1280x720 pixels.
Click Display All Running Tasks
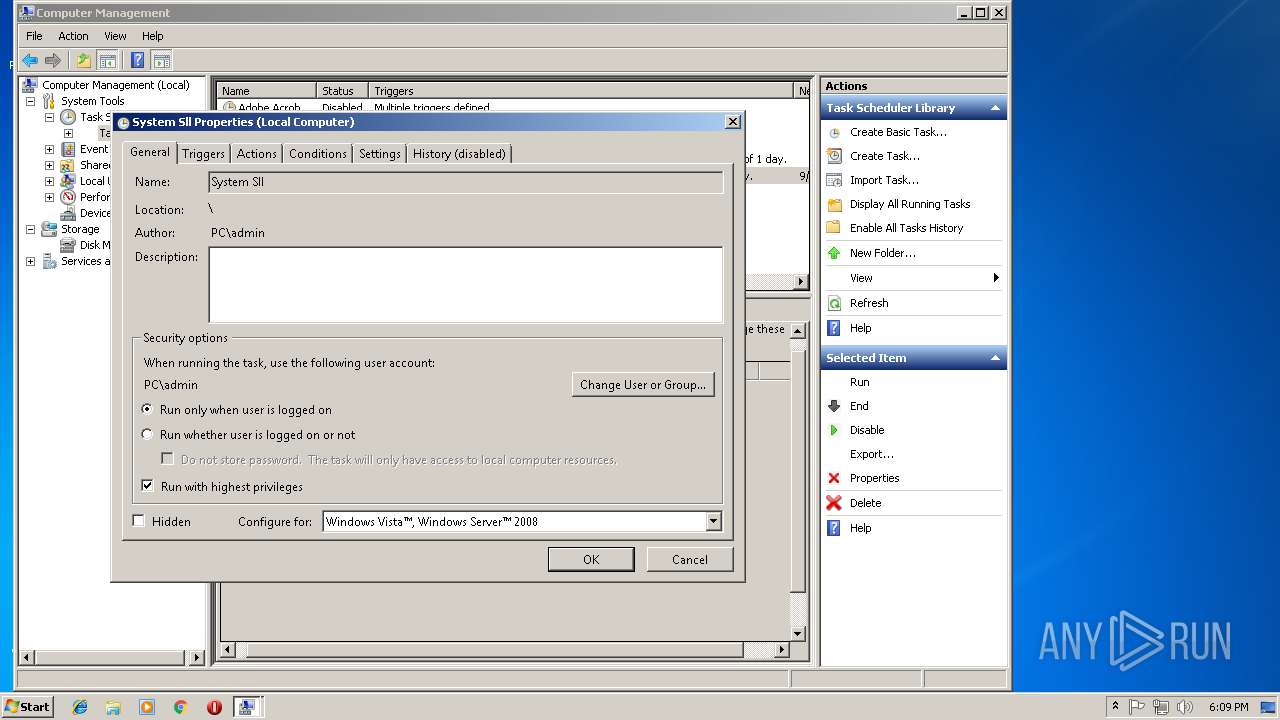[x=910, y=204]
